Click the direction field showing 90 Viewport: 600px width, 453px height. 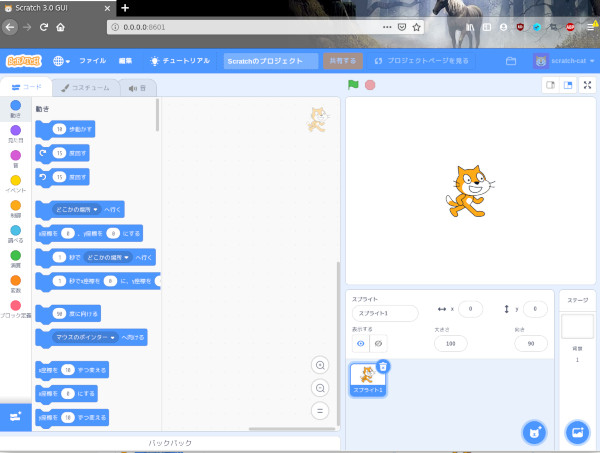tap(531, 344)
